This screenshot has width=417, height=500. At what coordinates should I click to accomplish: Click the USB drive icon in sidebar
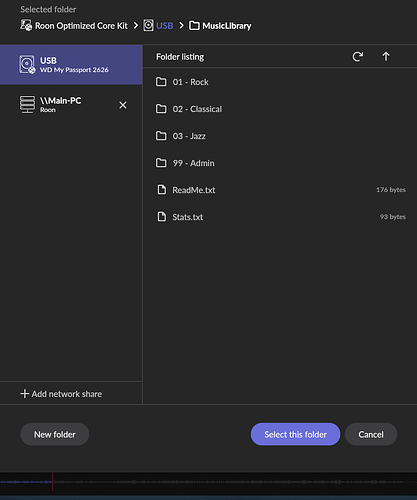click(27, 65)
